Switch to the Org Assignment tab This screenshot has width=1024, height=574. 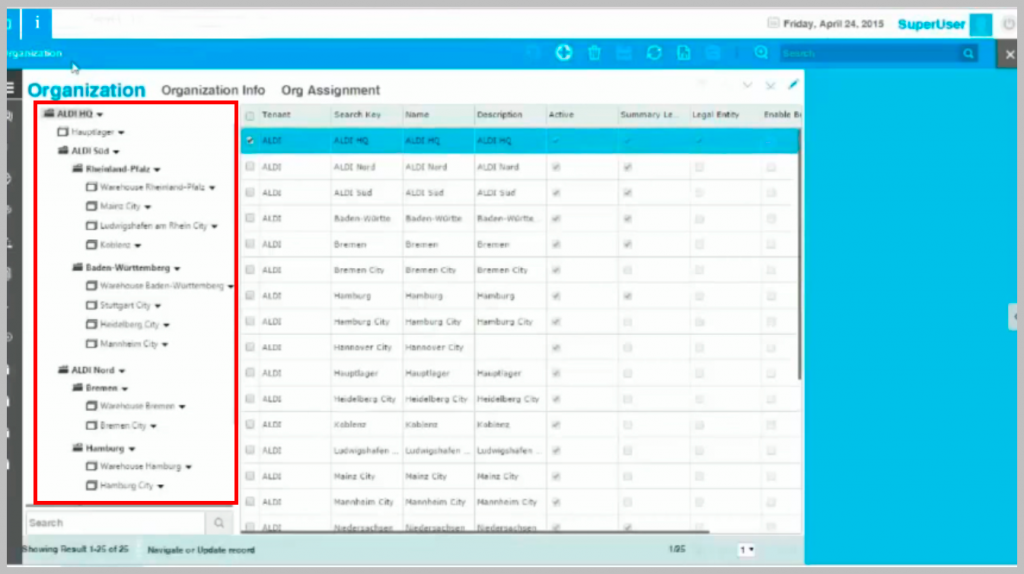[x=330, y=90]
